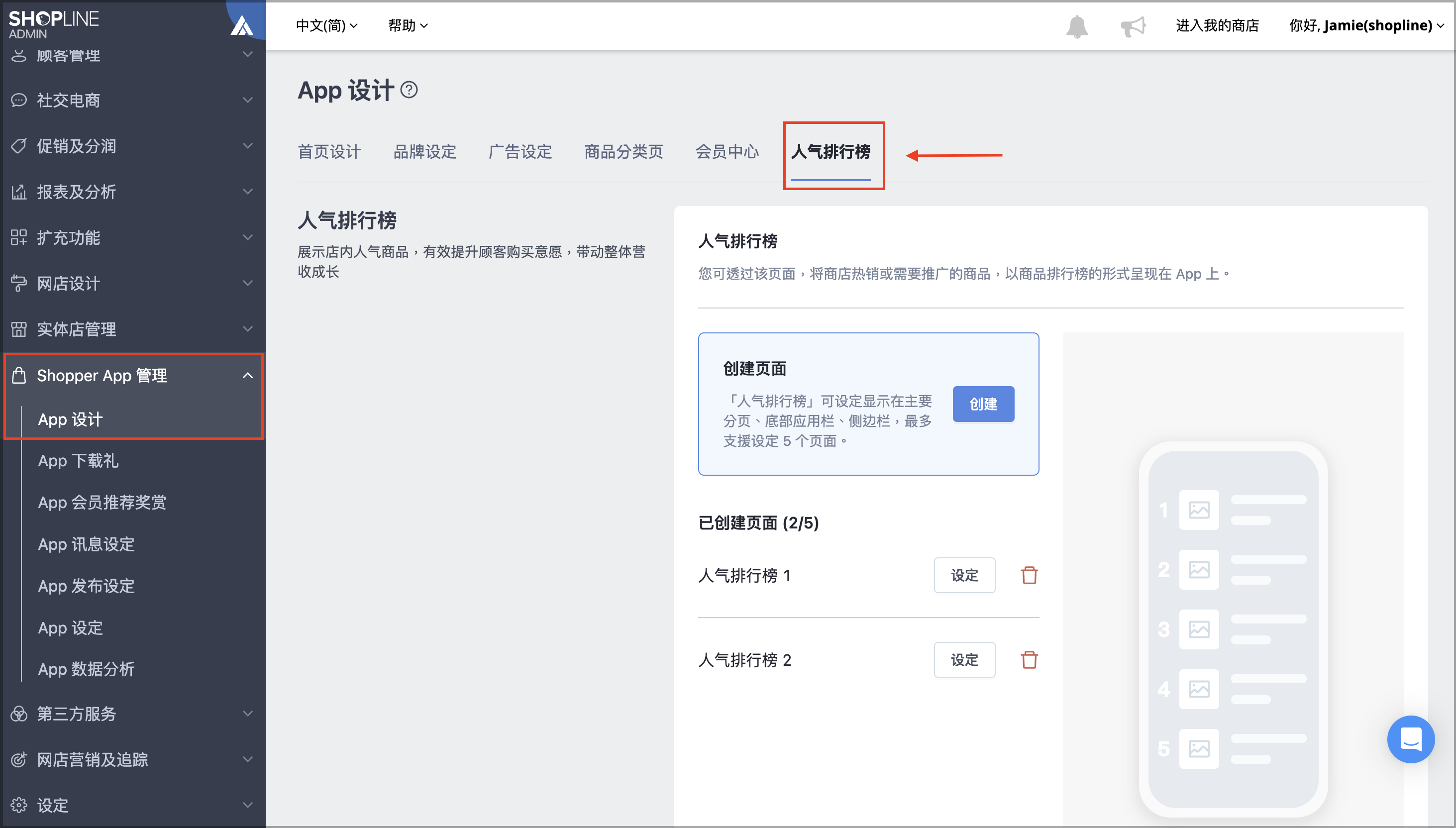This screenshot has height=828, width=1456.
Task: Expand the 网店营销及追踪 menu chevron
Action: (247, 759)
